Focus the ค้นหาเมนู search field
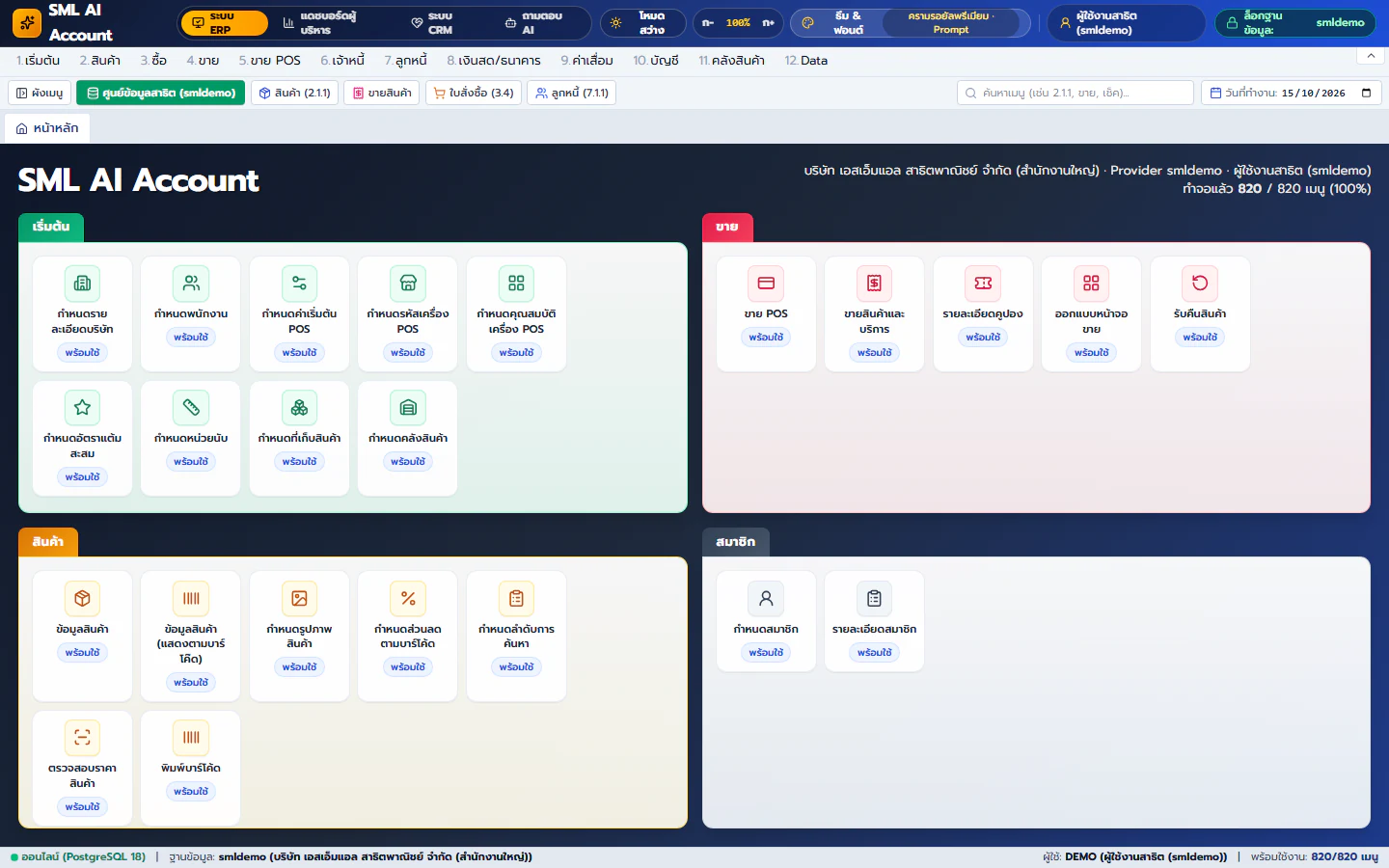Viewport: 1389px width, 868px height. point(1076,93)
